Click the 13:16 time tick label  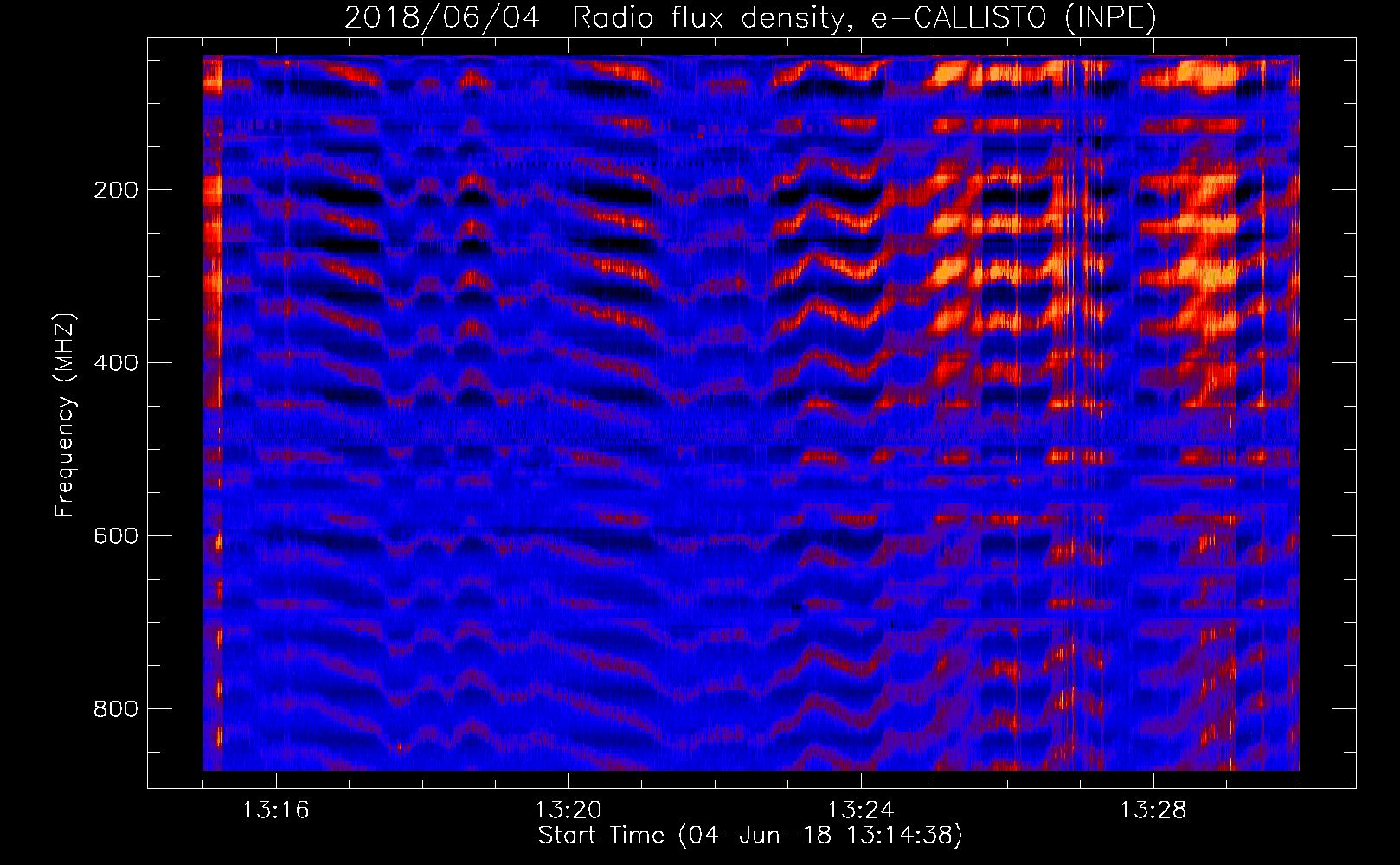(x=275, y=811)
